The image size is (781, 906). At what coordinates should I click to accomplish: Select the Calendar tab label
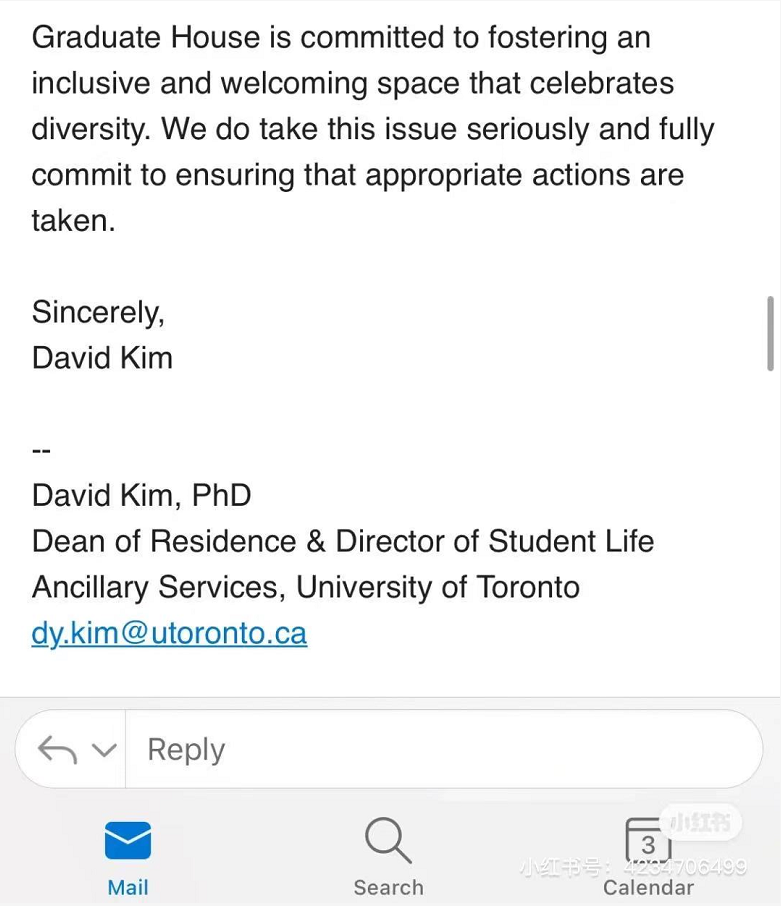(x=648, y=888)
